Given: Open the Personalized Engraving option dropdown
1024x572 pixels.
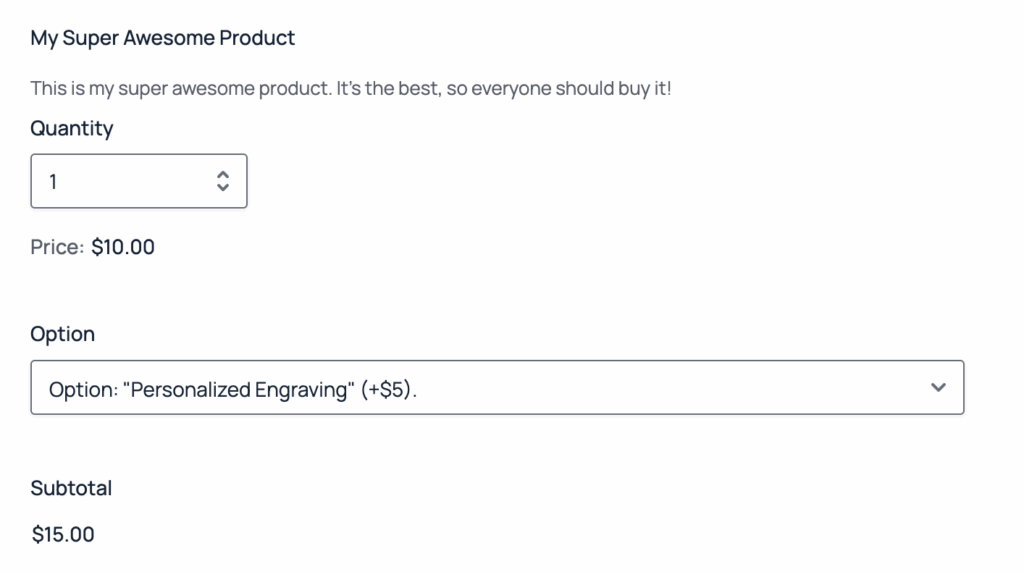Looking at the screenshot, I should coord(497,388).
